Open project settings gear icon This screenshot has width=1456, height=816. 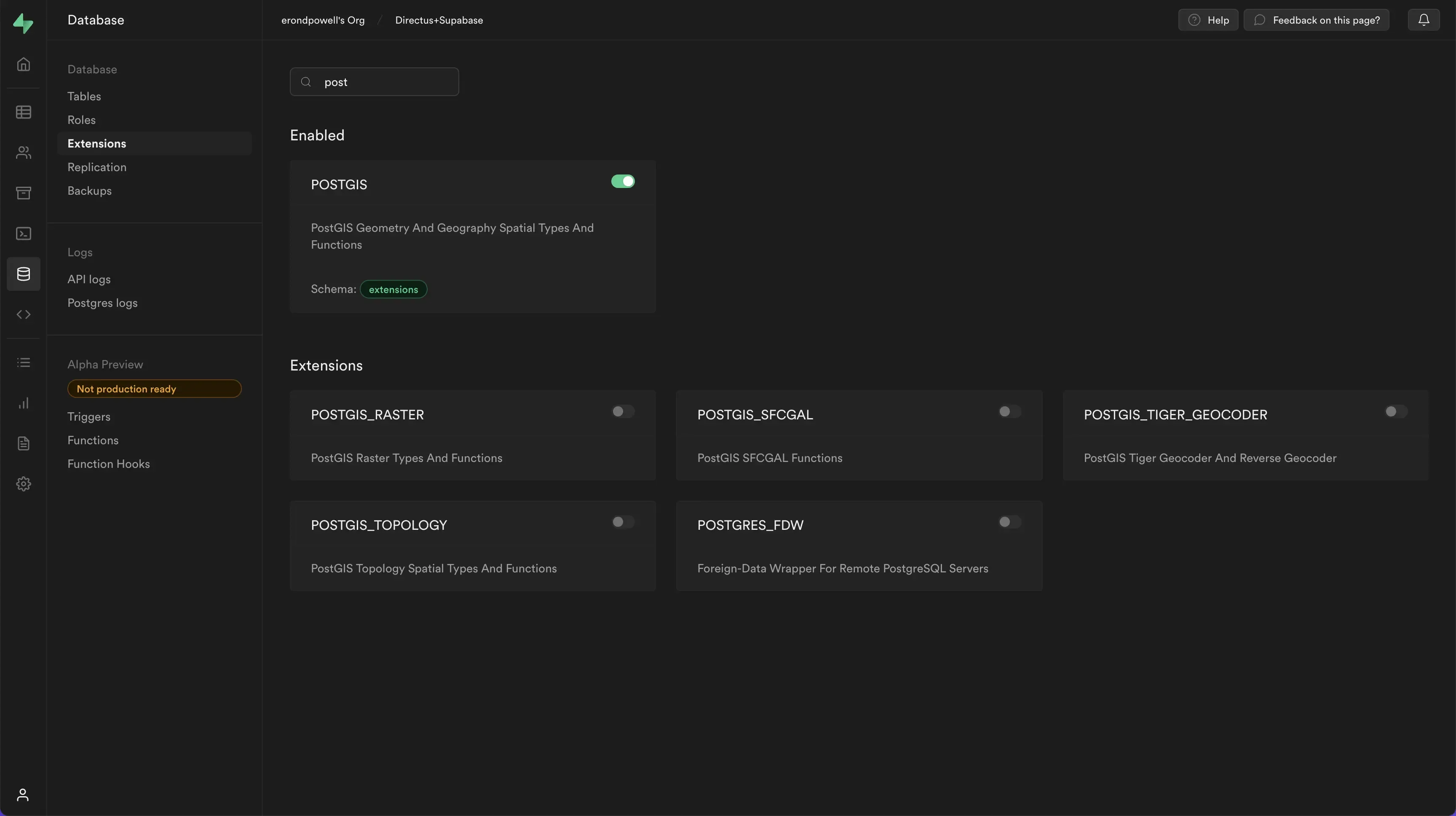(23, 484)
